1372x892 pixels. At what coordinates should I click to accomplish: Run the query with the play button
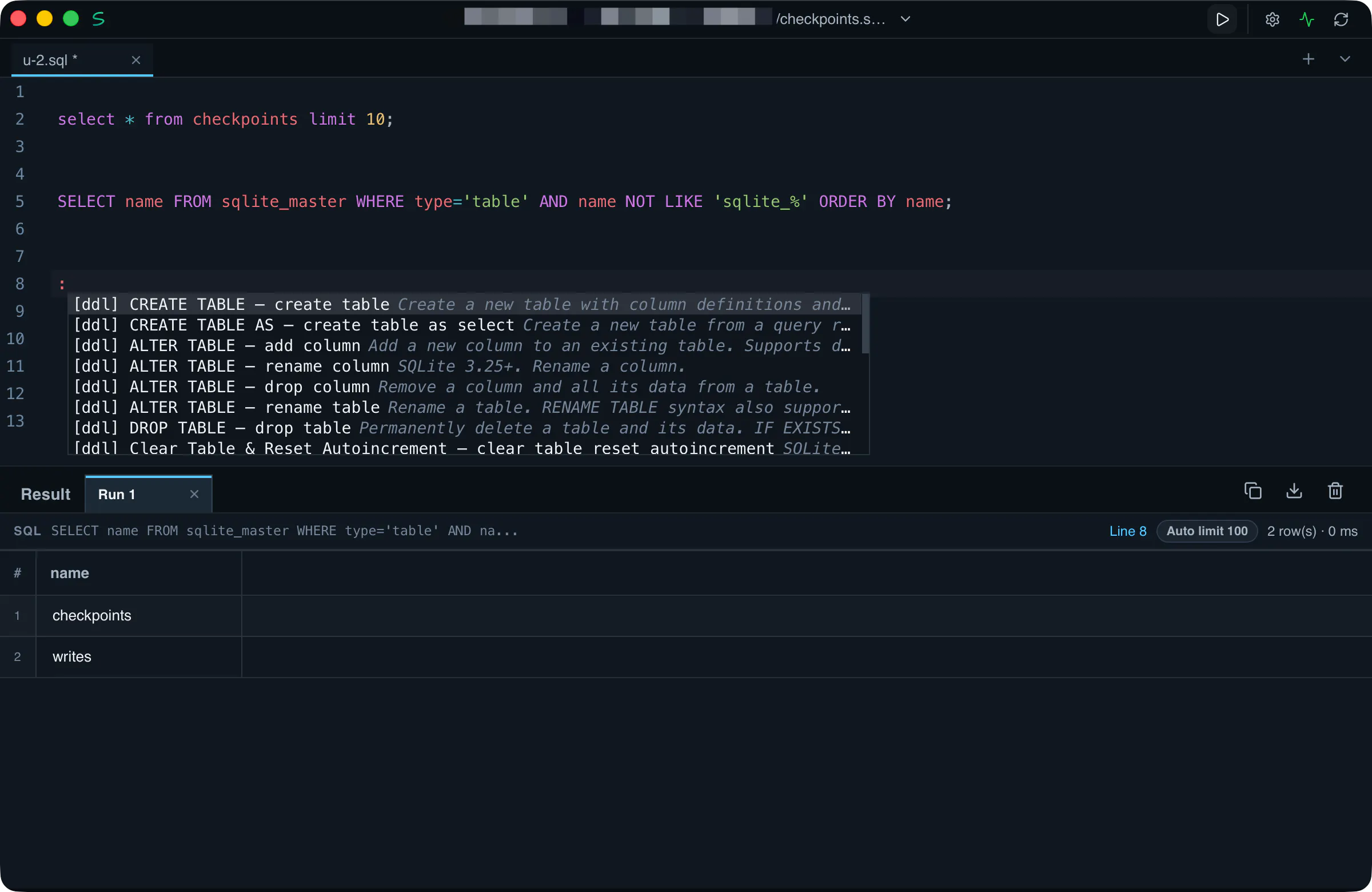coord(1222,19)
